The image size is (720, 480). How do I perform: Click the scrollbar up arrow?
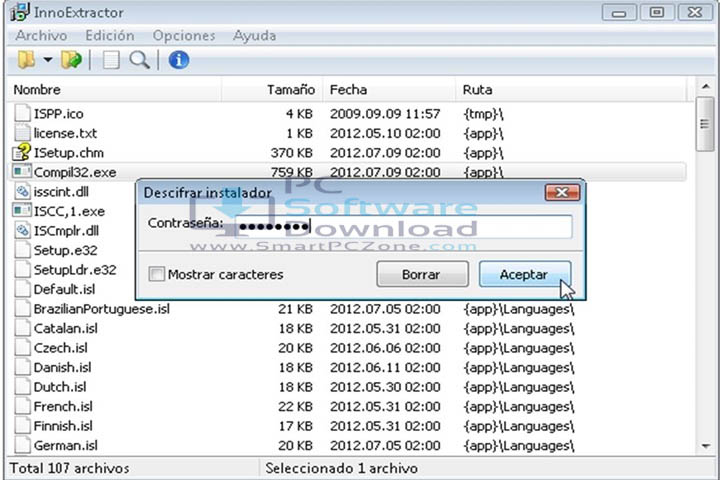(705, 87)
